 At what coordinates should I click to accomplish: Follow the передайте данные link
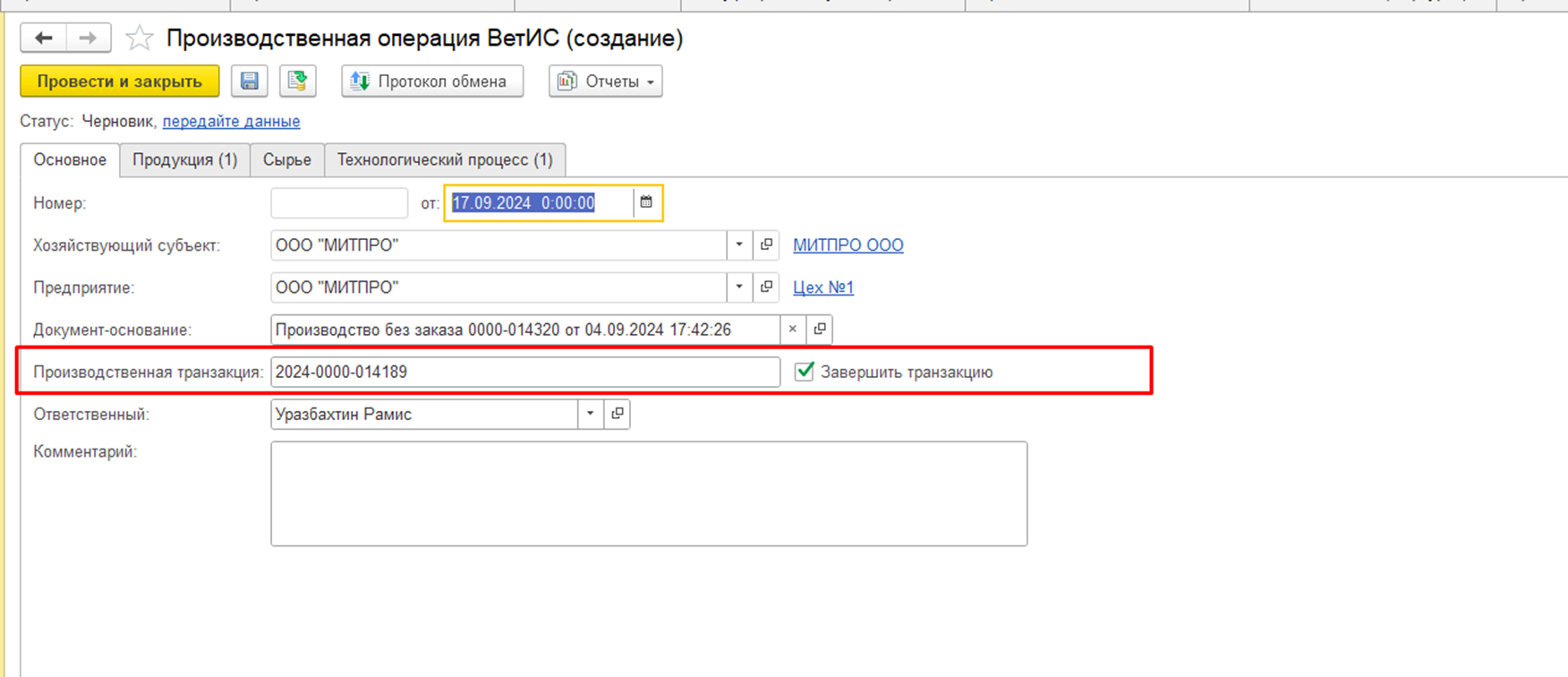tap(231, 121)
